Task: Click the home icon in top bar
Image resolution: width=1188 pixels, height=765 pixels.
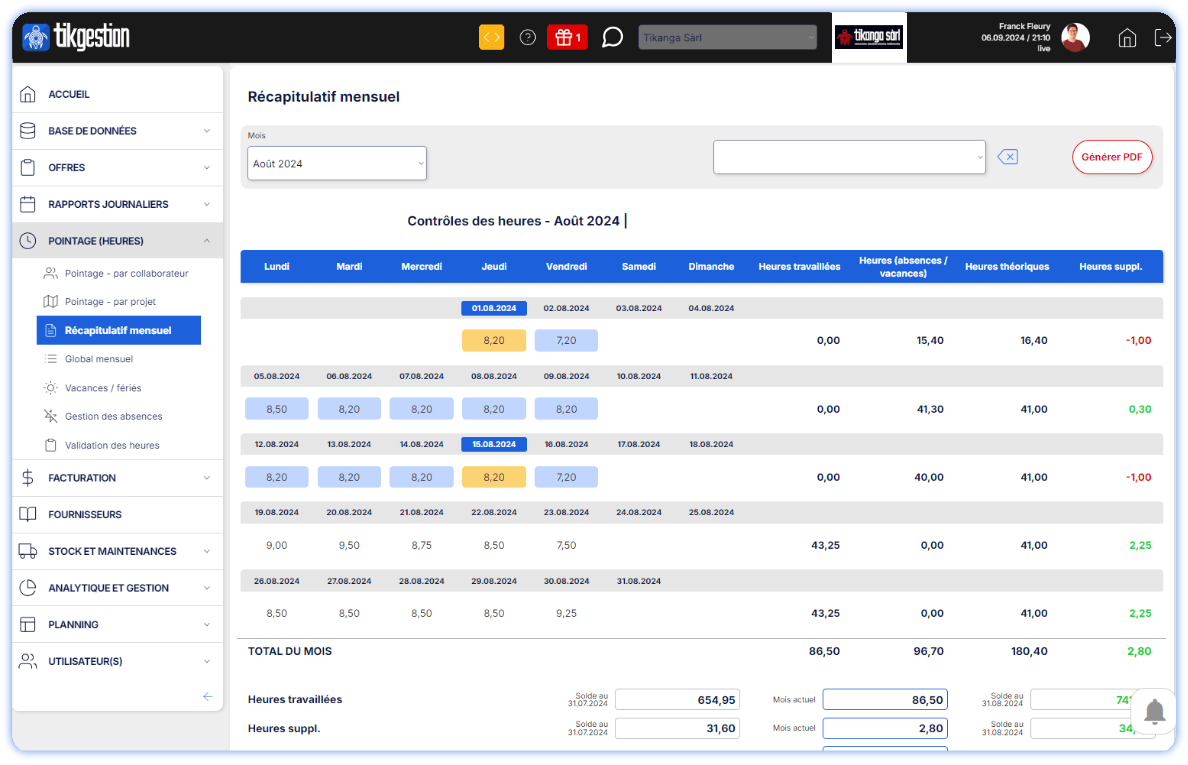Action: [x=1127, y=38]
